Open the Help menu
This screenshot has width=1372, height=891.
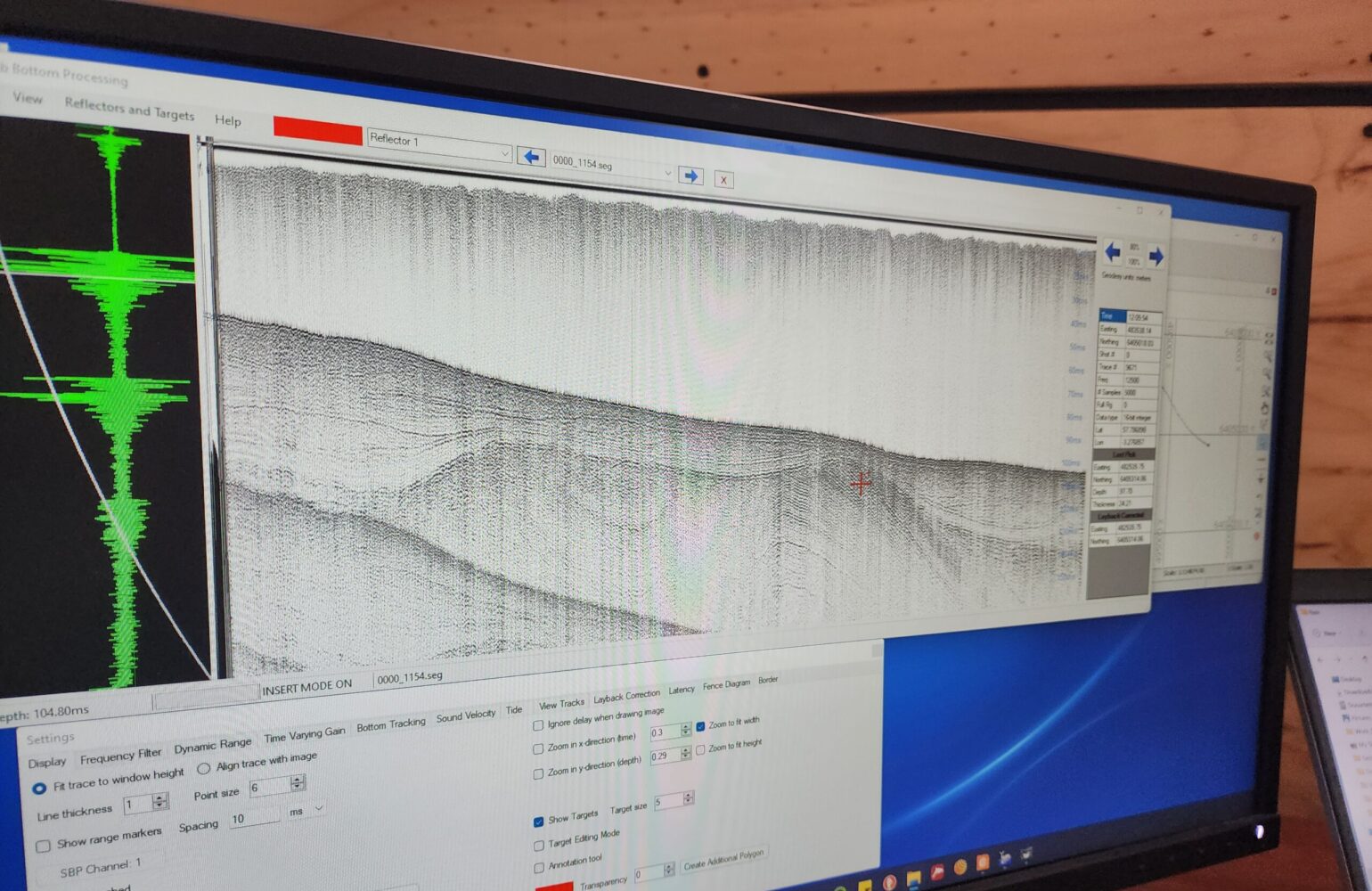pos(228,120)
